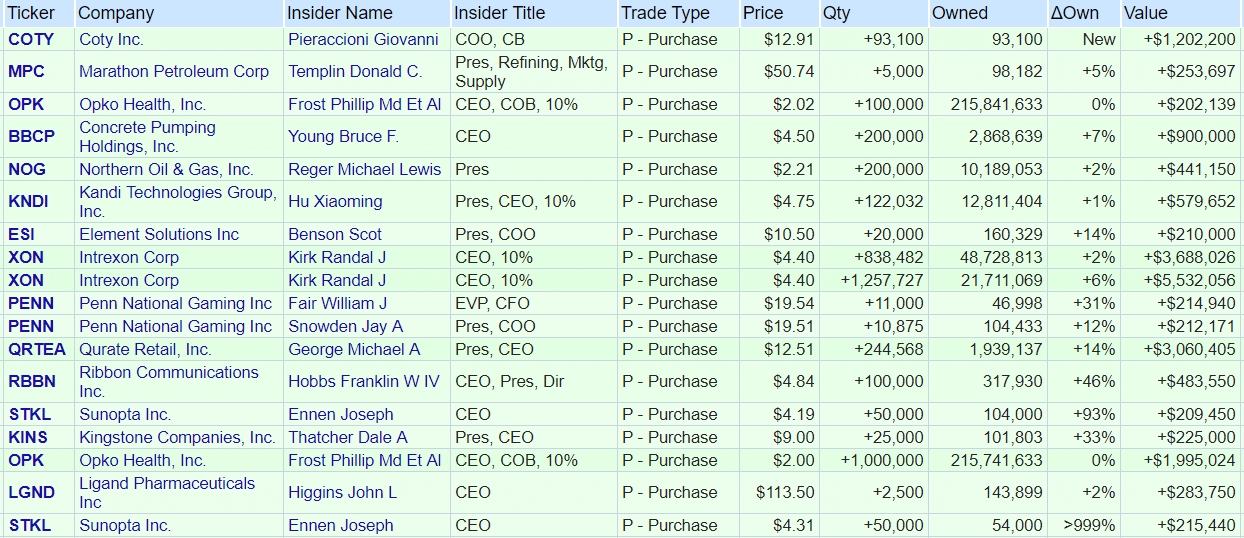The width and height of the screenshot is (1244, 538).
Task: Open insider Fair William J link
Action: pos(337,303)
